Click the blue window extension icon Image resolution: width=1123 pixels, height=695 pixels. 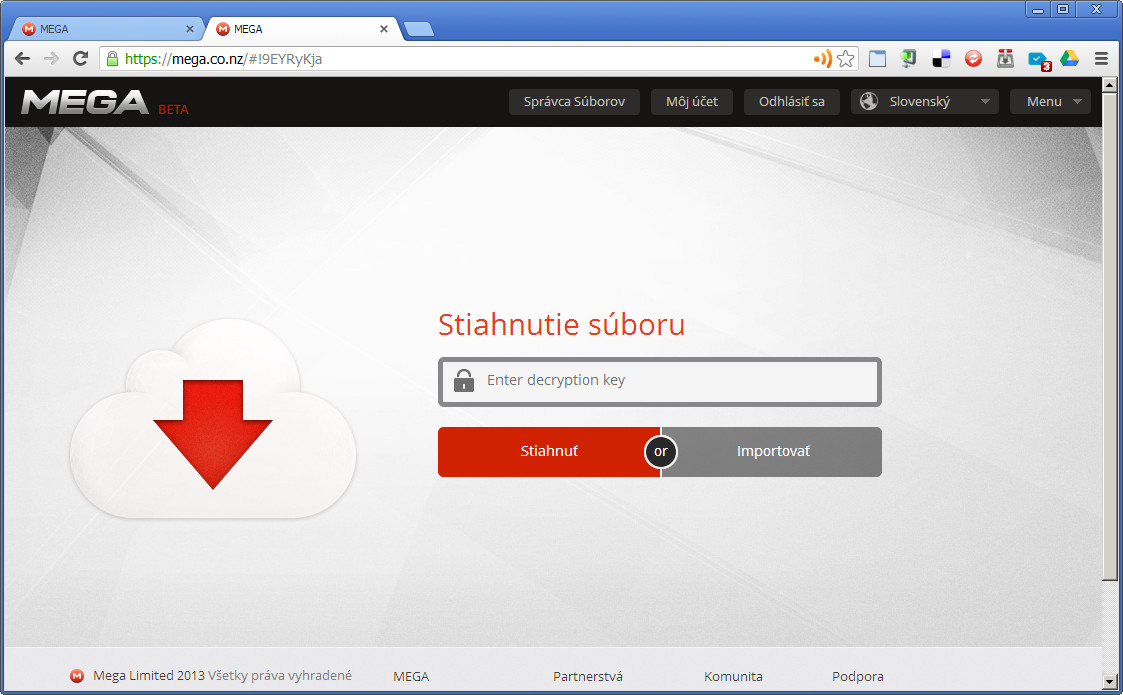[x=877, y=59]
